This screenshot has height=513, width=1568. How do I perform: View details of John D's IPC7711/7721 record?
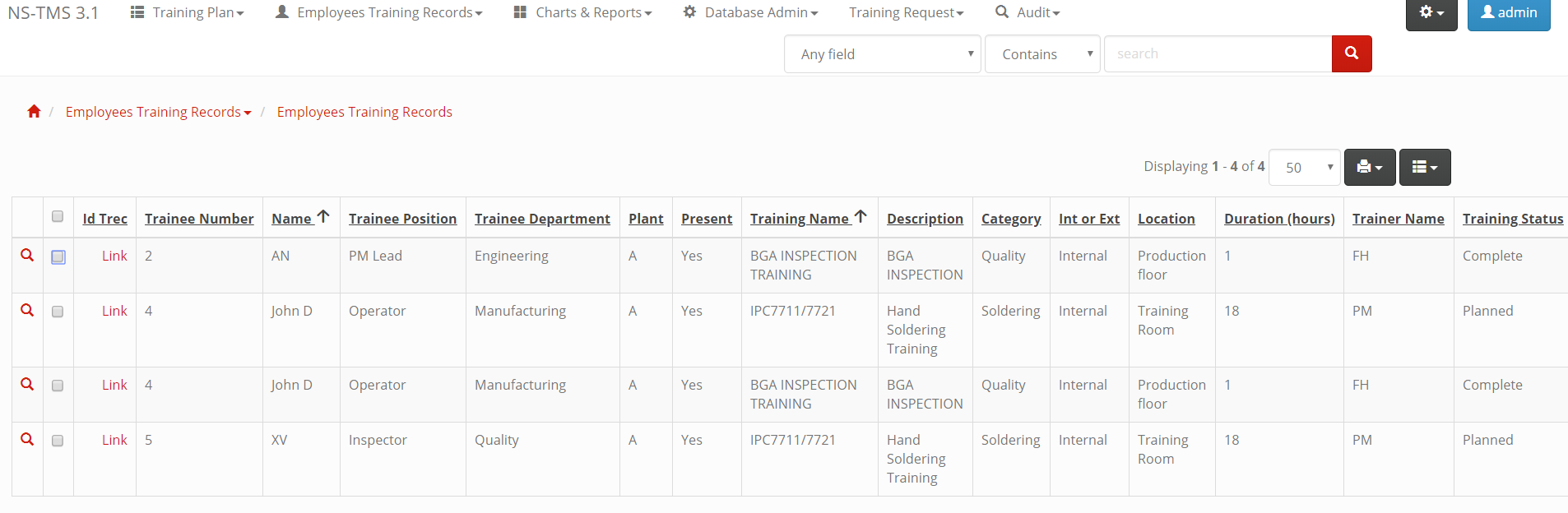[27, 311]
